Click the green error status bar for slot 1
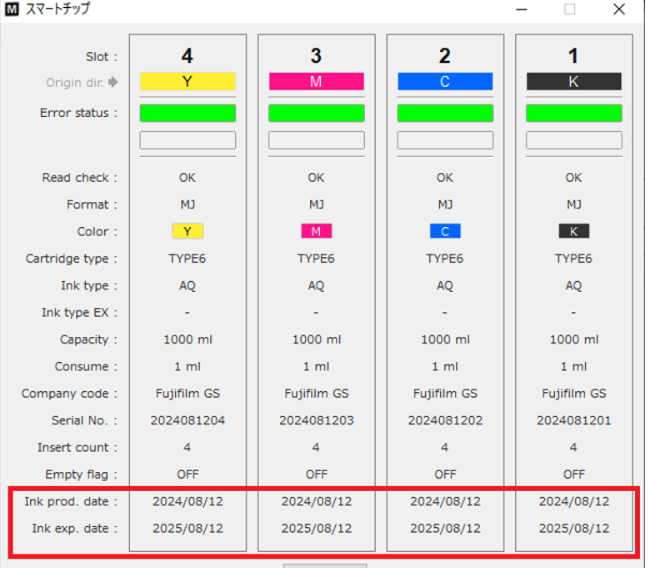 (x=573, y=113)
